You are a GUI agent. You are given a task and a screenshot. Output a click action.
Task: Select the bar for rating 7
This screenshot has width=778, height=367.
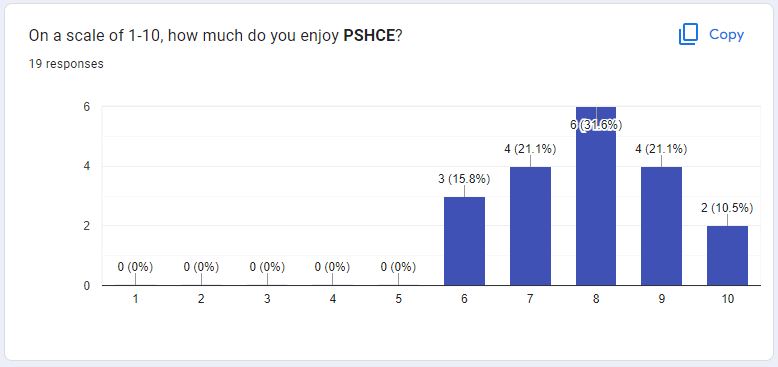[530, 226]
